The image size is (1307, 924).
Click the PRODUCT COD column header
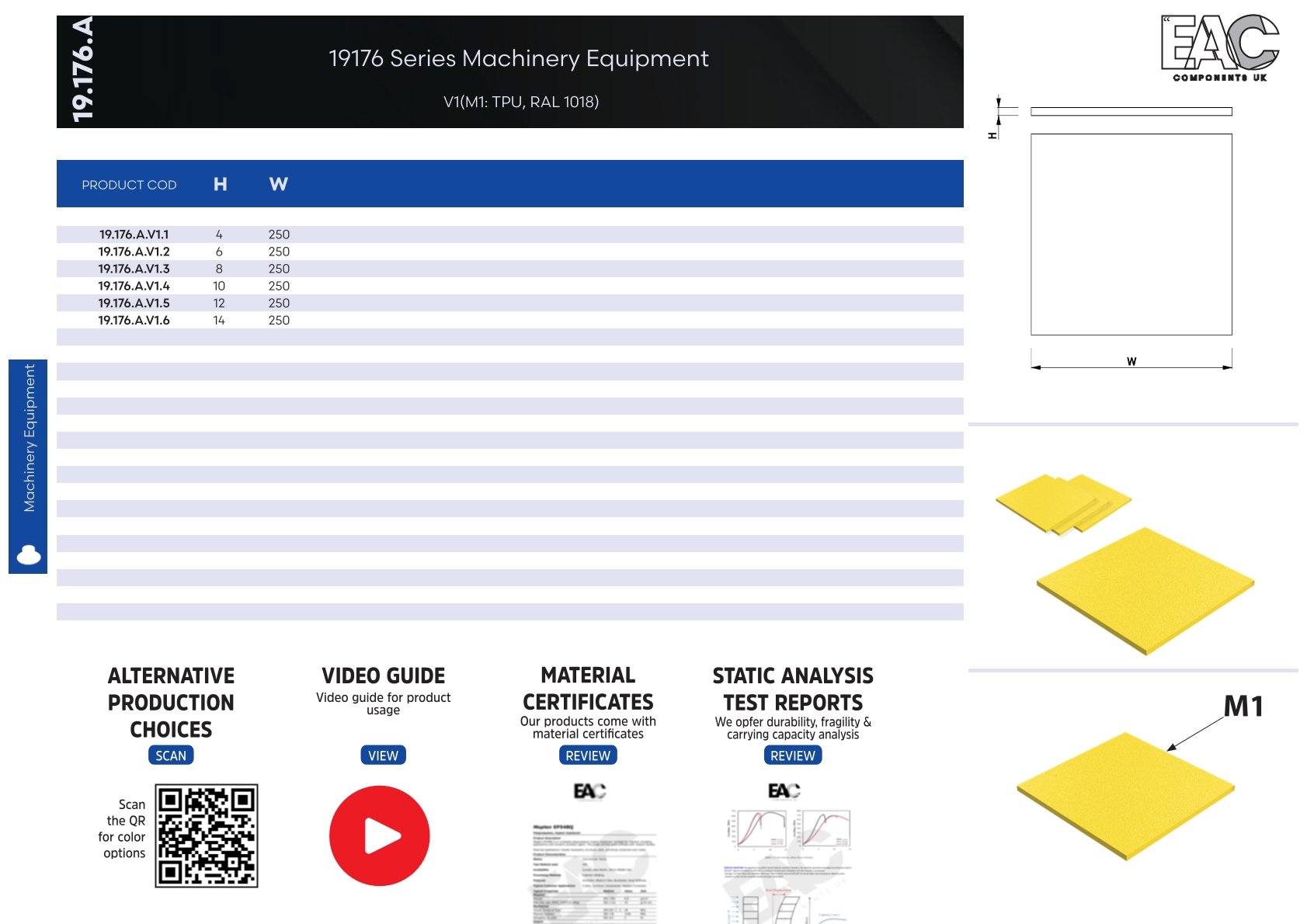[x=129, y=185]
